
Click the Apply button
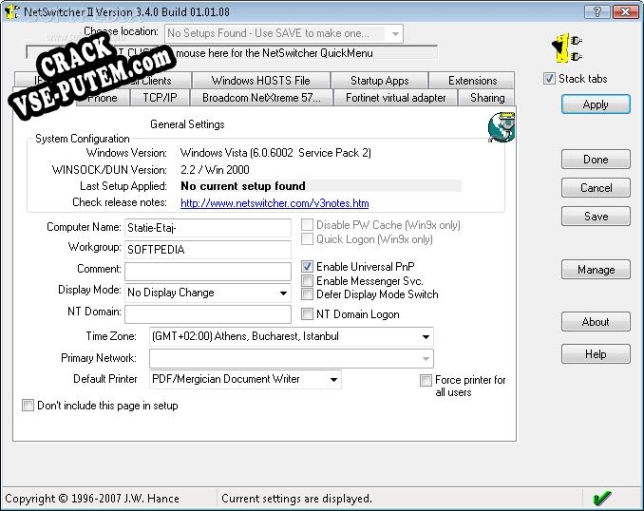click(x=596, y=104)
